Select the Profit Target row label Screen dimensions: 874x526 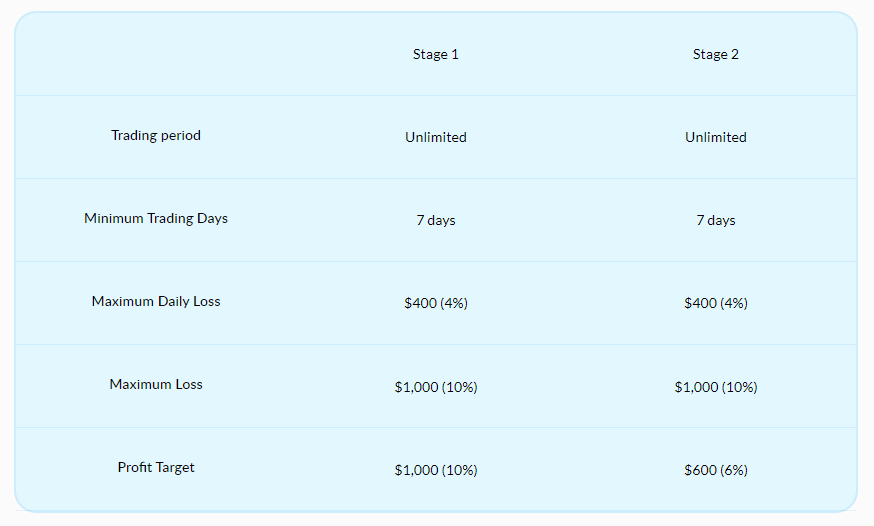point(156,467)
